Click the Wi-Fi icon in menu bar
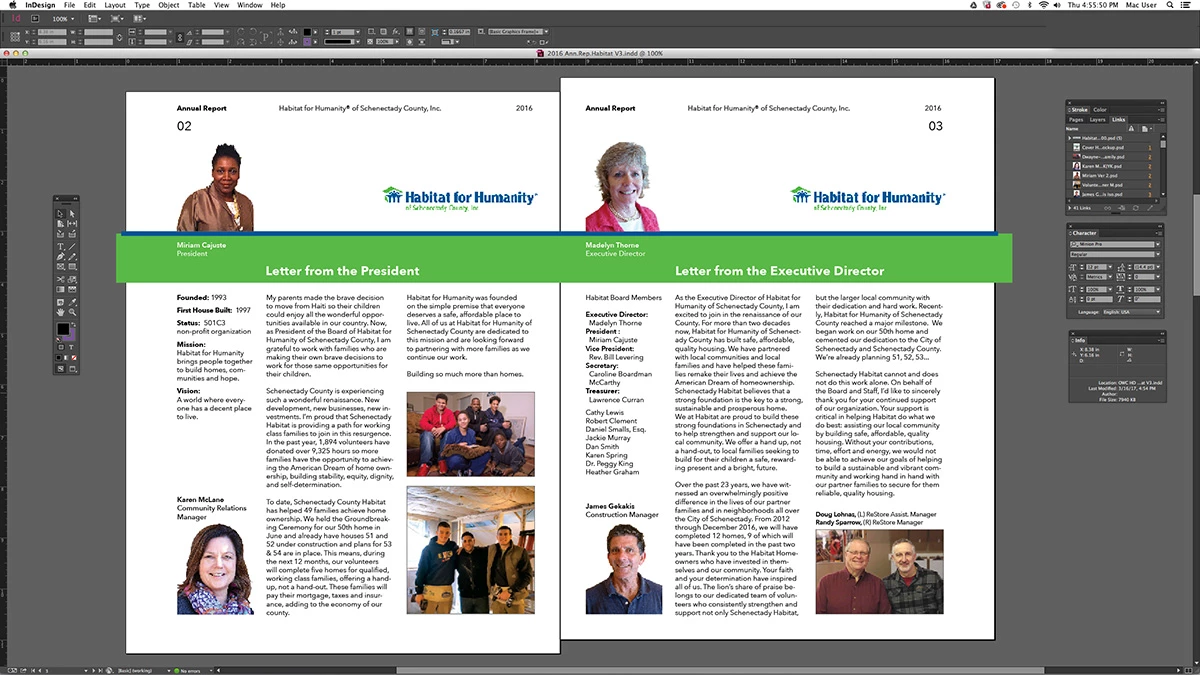Viewport: 1200px width, 675px height. [1043, 5]
